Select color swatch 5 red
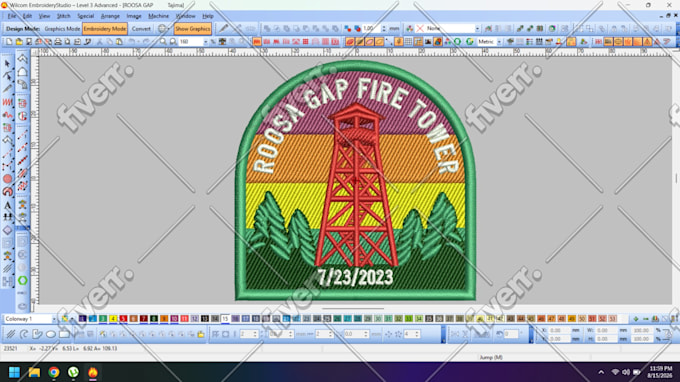680x382 pixels. click(x=123, y=319)
